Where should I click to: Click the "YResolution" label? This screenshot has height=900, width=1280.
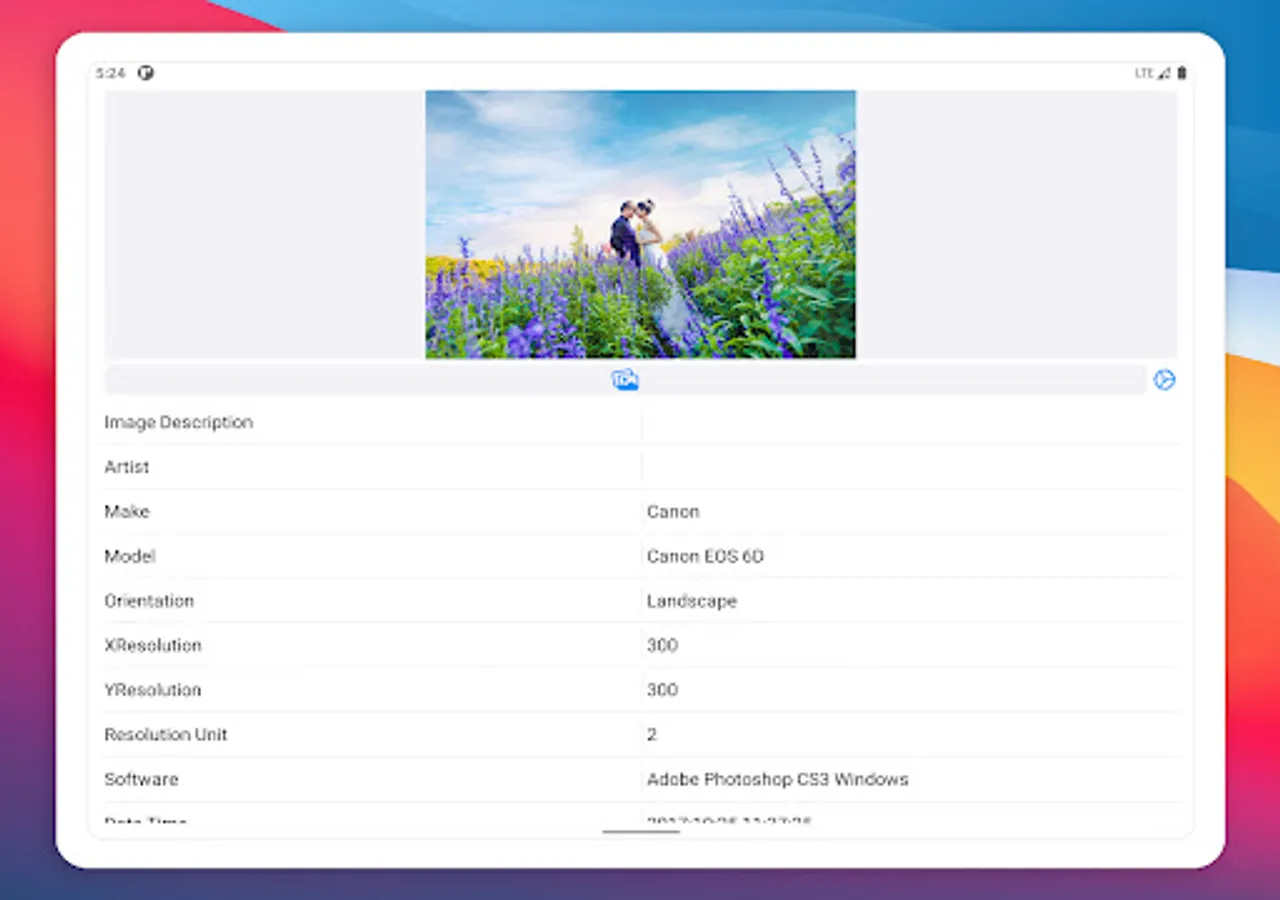pos(153,690)
